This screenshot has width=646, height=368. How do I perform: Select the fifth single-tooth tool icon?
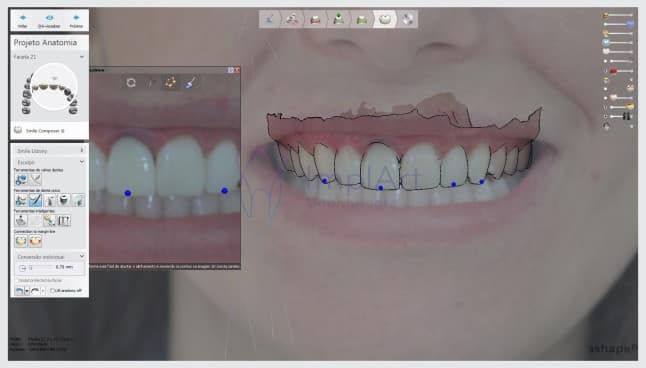pos(78,200)
